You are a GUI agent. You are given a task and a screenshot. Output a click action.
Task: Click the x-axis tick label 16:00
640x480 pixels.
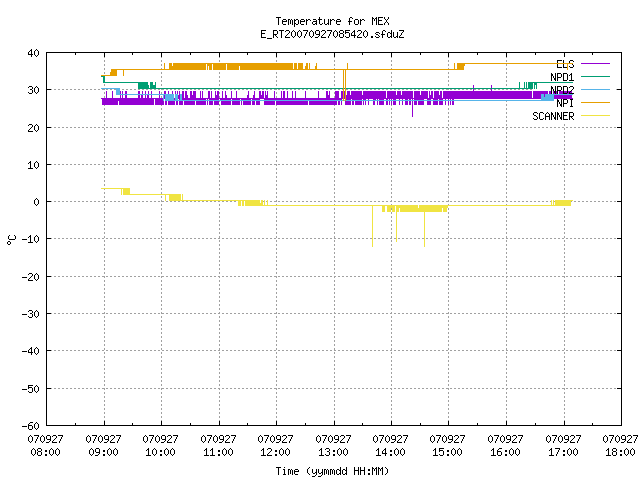(506, 452)
